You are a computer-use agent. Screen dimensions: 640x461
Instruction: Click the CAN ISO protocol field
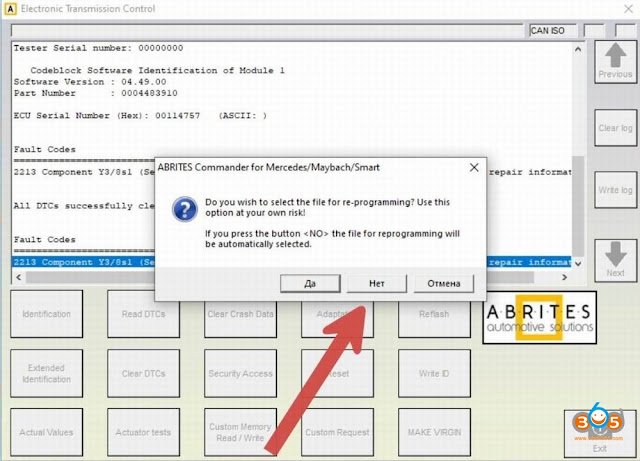coord(553,31)
